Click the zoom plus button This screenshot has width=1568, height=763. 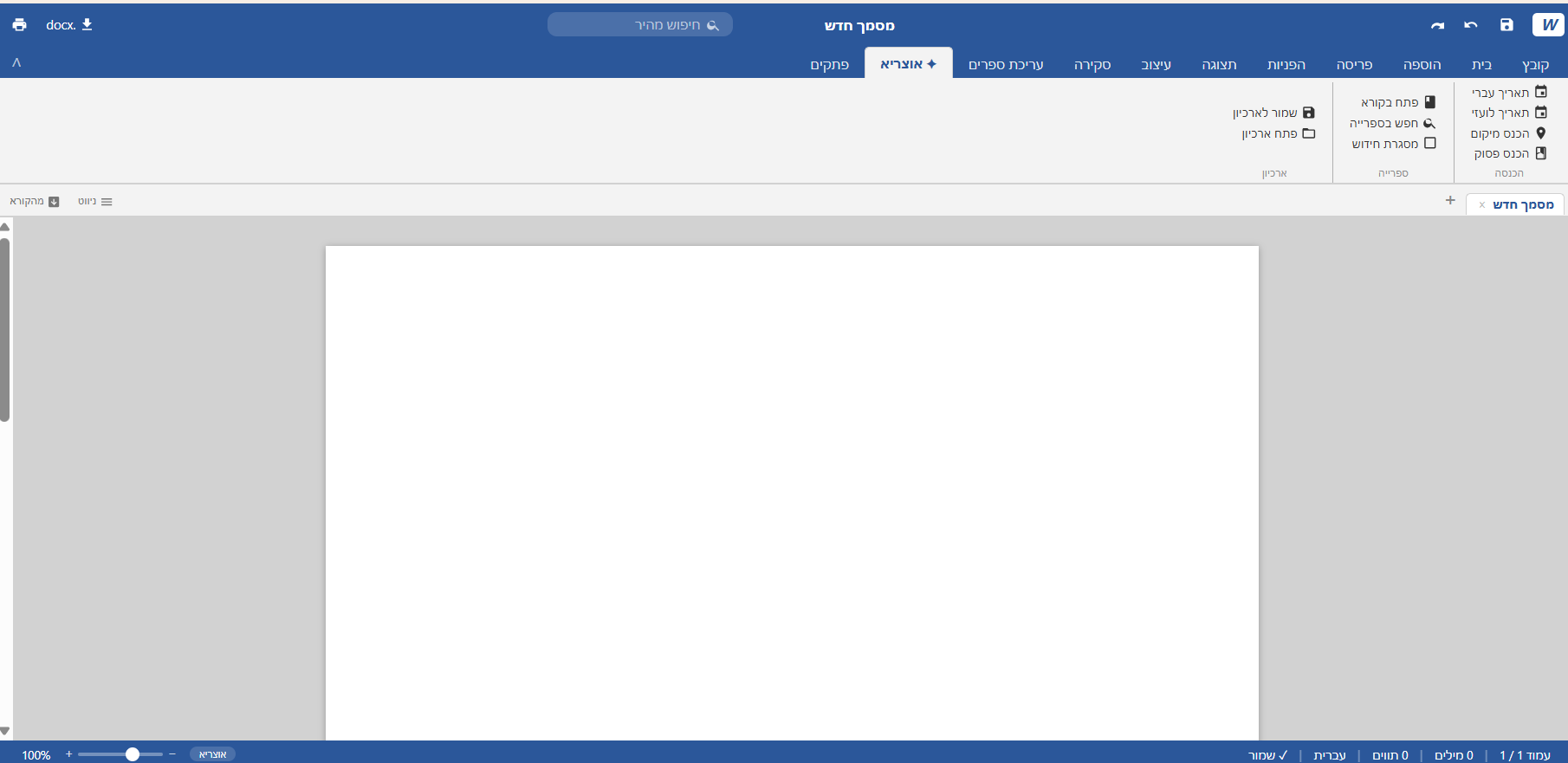point(69,754)
